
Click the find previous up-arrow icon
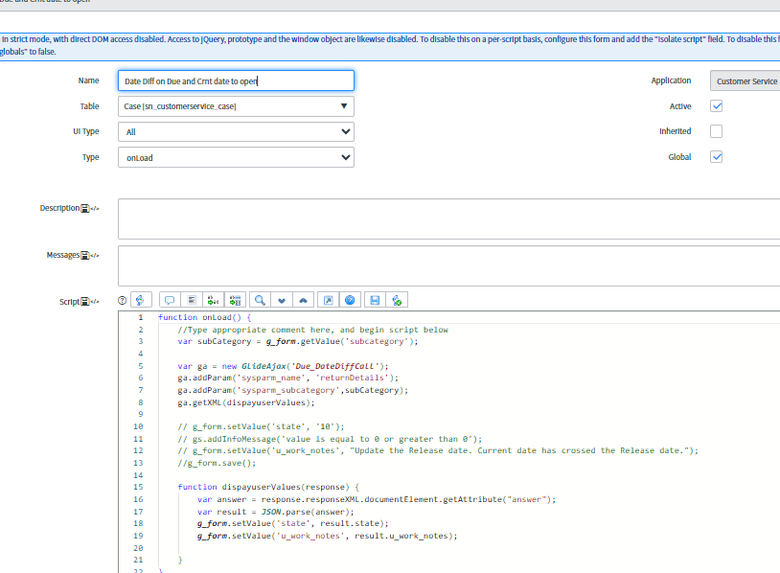[x=303, y=300]
